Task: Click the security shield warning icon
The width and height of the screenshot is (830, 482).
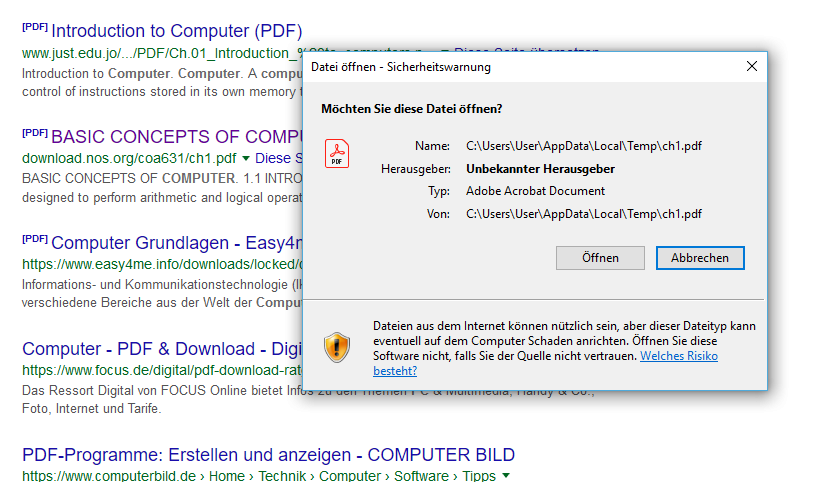Action: (337, 348)
